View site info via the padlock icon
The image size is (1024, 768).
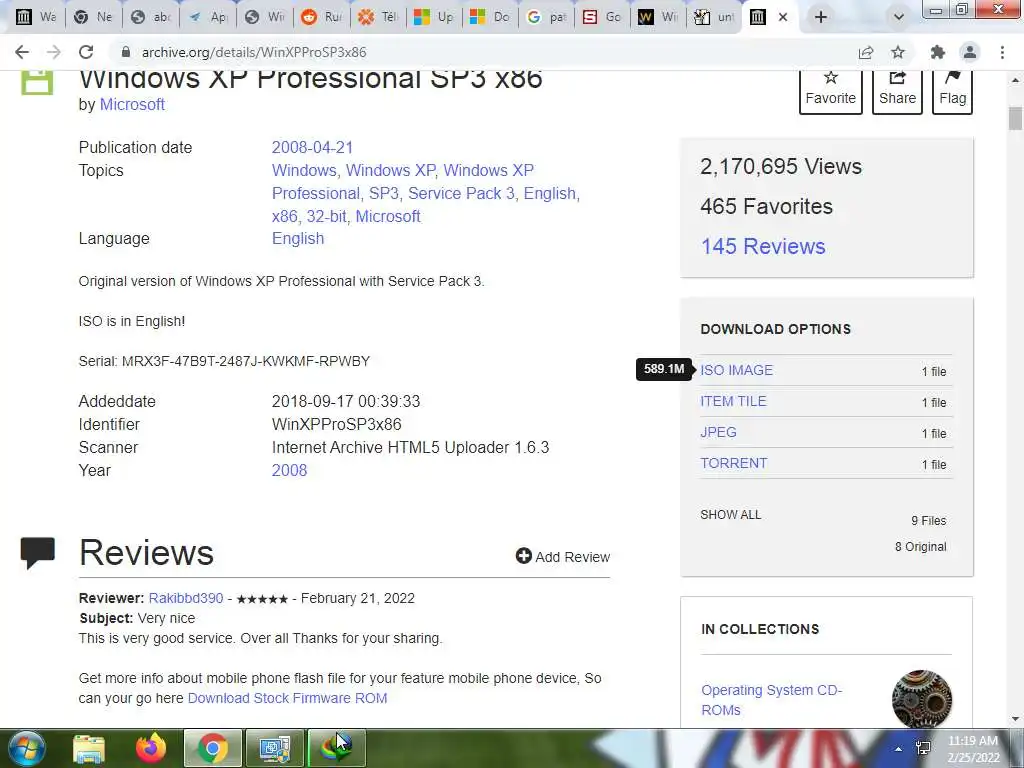point(126,52)
